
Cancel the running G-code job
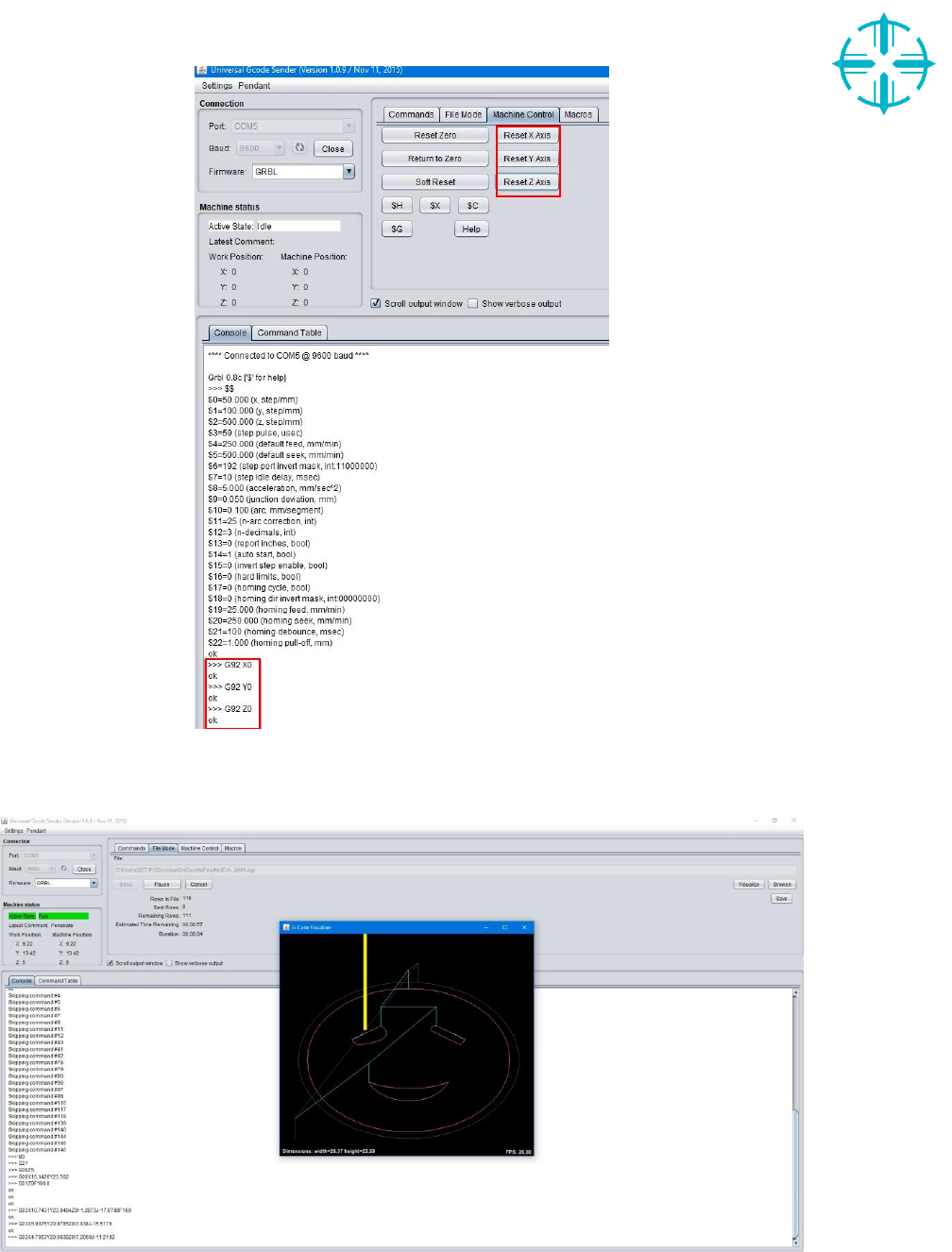pos(198,885)
